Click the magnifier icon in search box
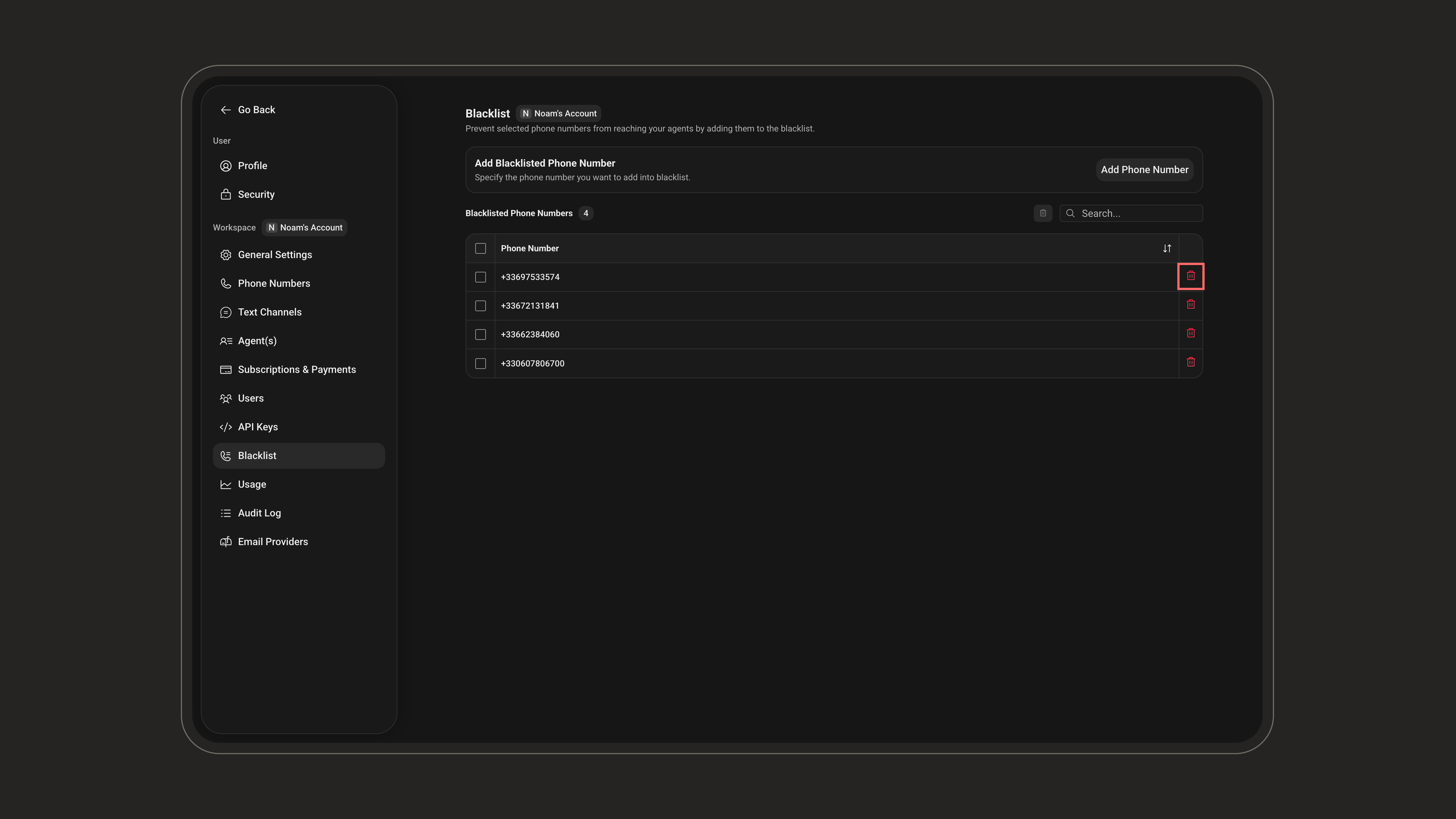The image size is (1456, 819). pos(1070,213)
